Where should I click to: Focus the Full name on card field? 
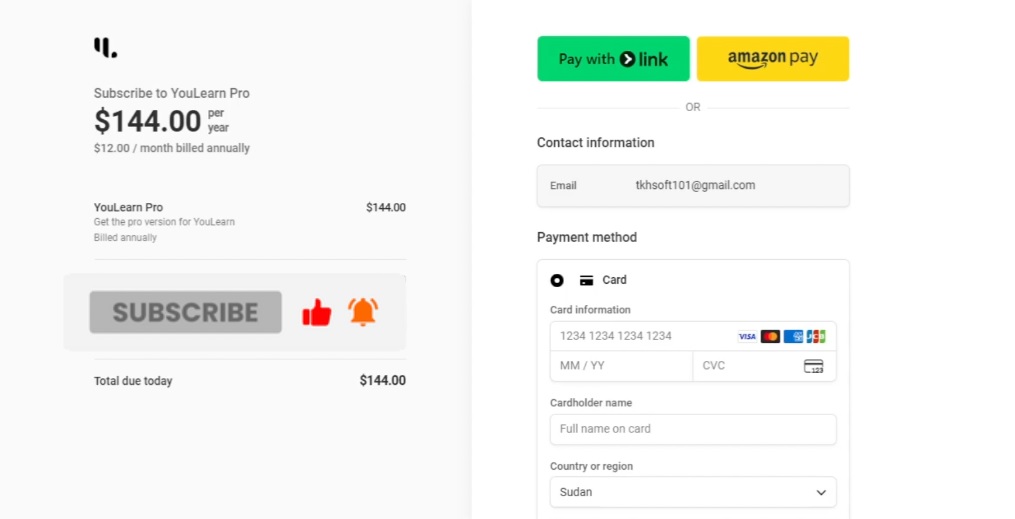click(x=693, y=429)
